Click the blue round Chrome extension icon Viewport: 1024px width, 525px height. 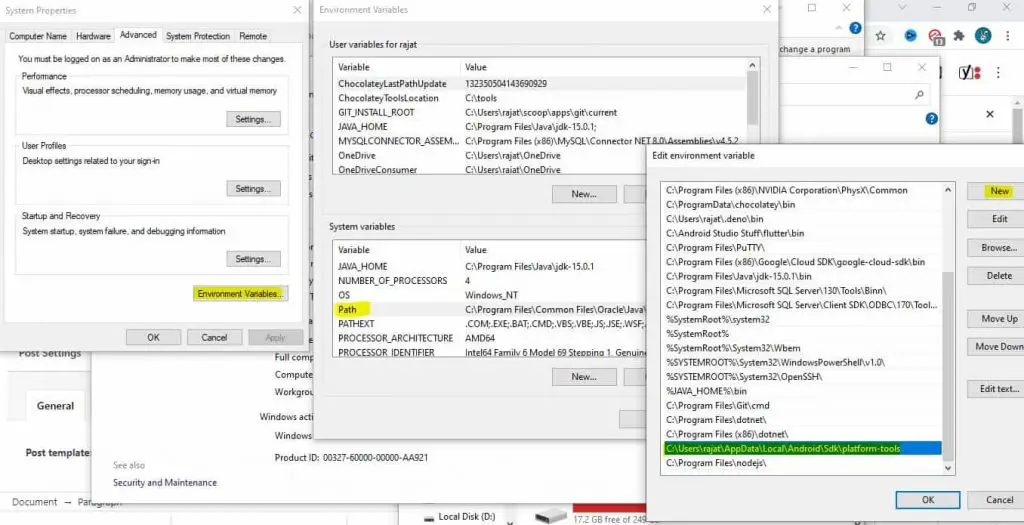pos(910,35)
